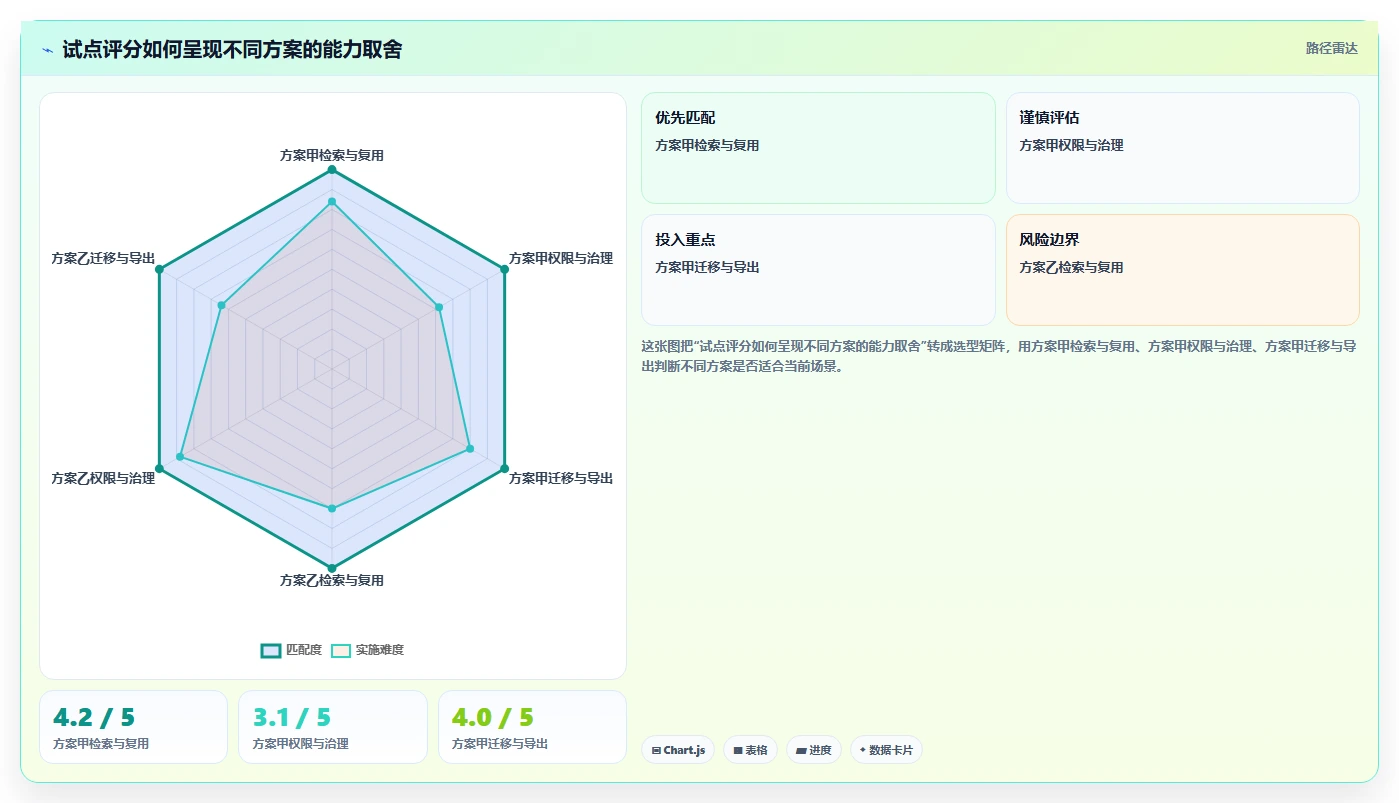Click 方案甲权限与治理 text in 谨慎评估 card
1399x803 pixels.
pos(1071,145)
